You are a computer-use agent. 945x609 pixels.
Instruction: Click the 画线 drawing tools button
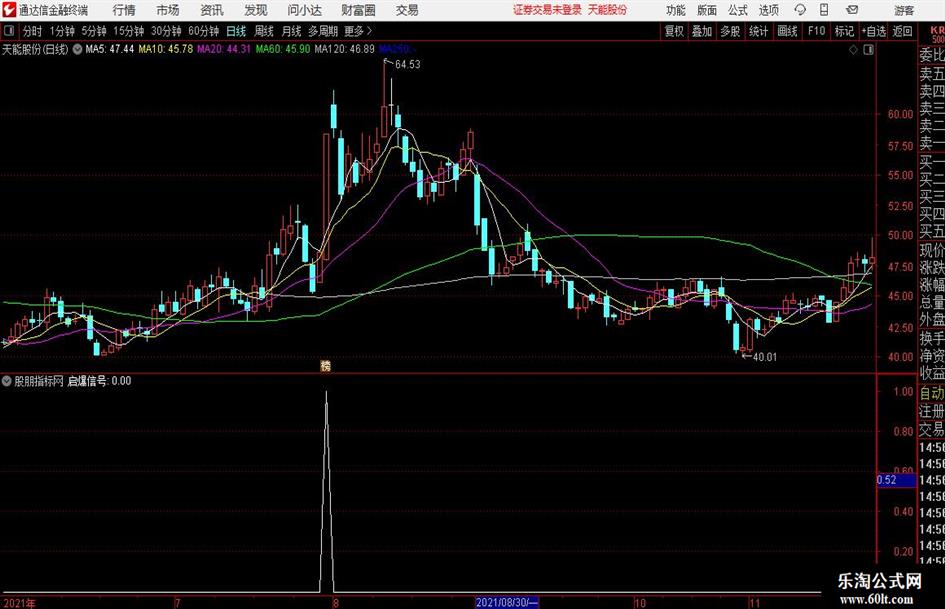point(787,31)
